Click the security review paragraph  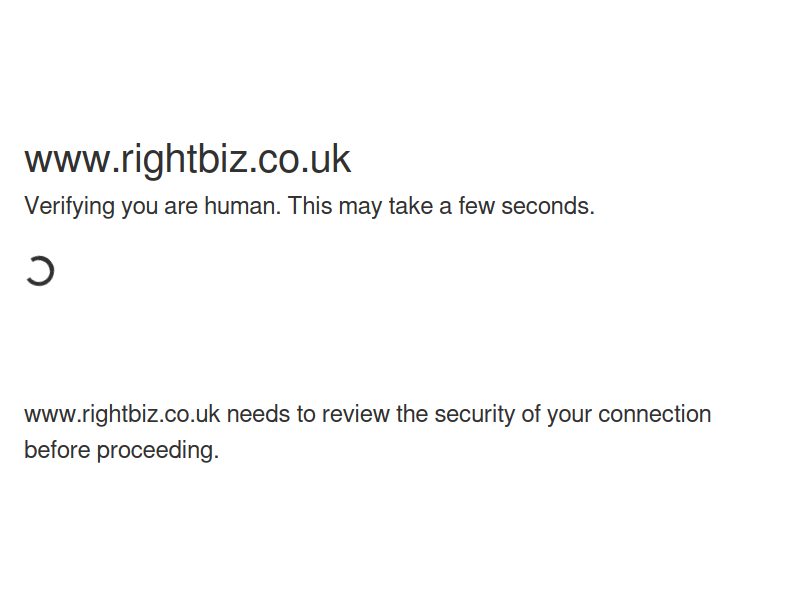tap(367, 432)
